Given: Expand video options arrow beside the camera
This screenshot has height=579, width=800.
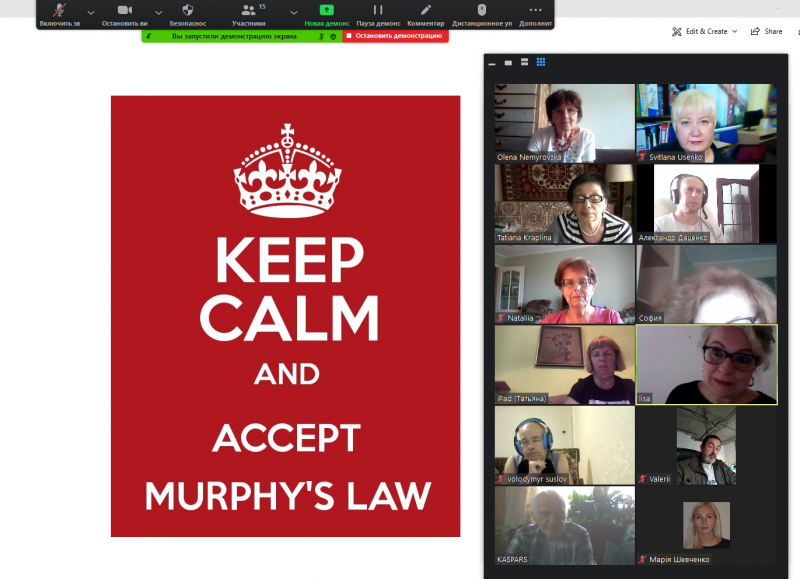Looking at the screenshot, I should coord(159,12).
